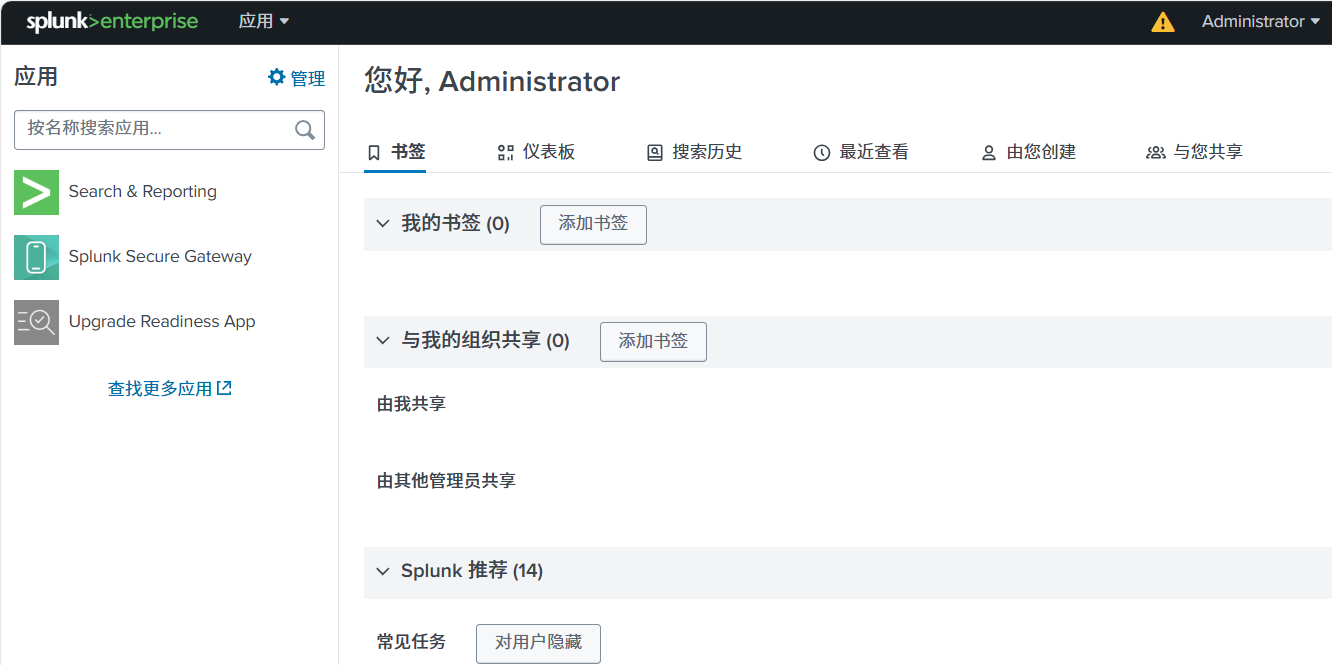
Task: Switch to the 仪表板 tab
Action: [537, 152]
